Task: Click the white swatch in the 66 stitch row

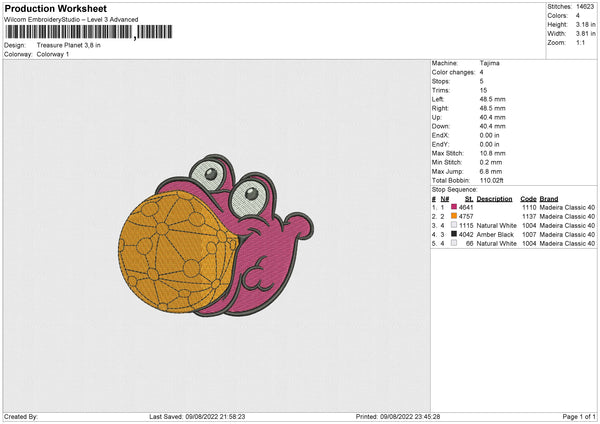Action: pyautogui.click(x=454, y=243)
